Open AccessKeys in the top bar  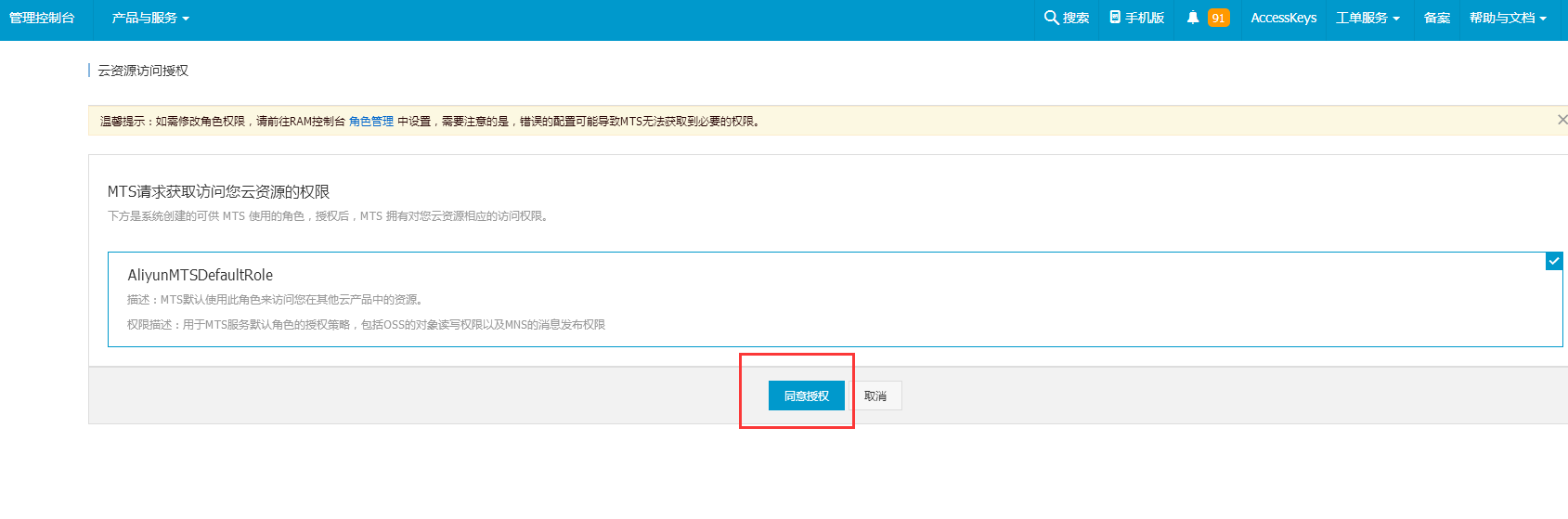pyautogui.click(x=1283, y=19)
